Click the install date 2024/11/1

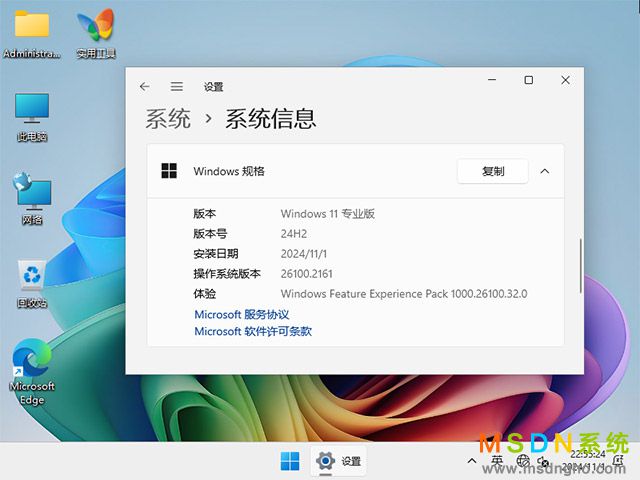304,254
